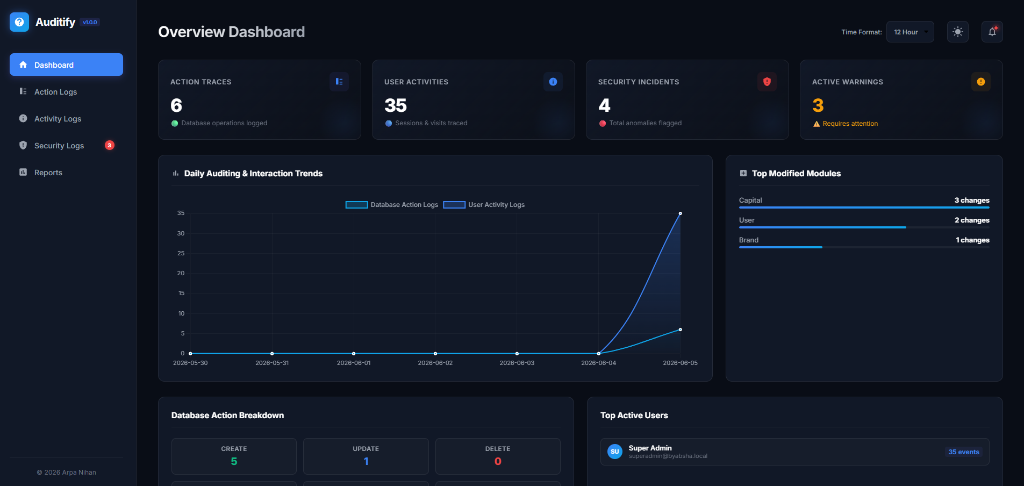Click the Auditify logo icon
Screen dimensions: 1024x486
click(20, 22)
